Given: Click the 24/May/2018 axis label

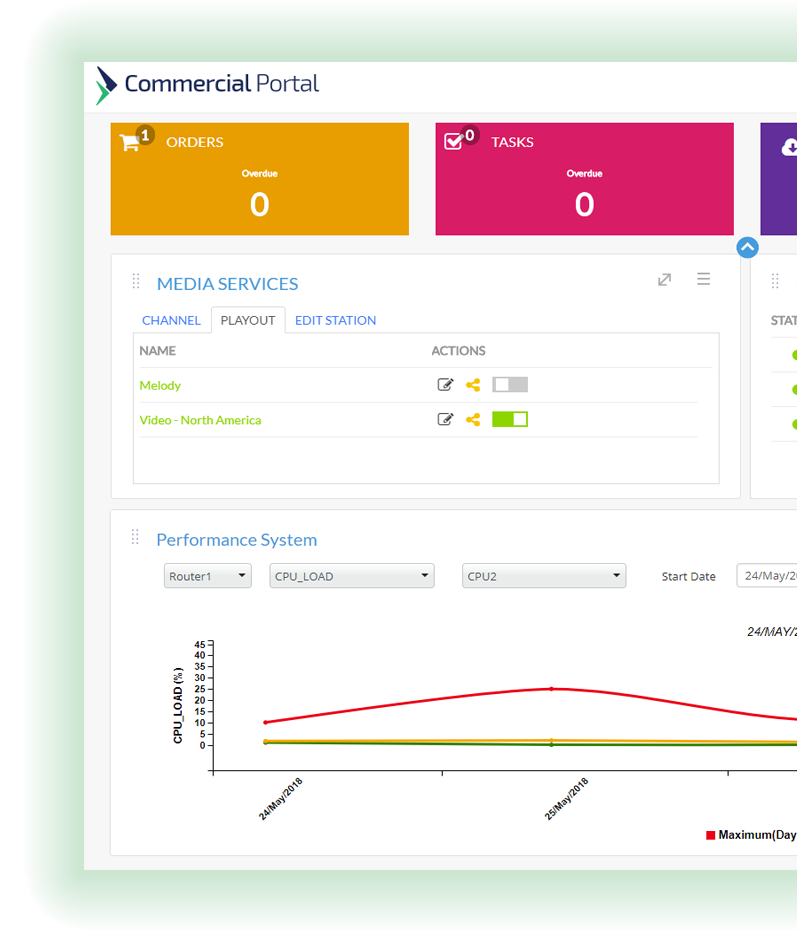Looking at the screenshot, I should pos(280,799).
